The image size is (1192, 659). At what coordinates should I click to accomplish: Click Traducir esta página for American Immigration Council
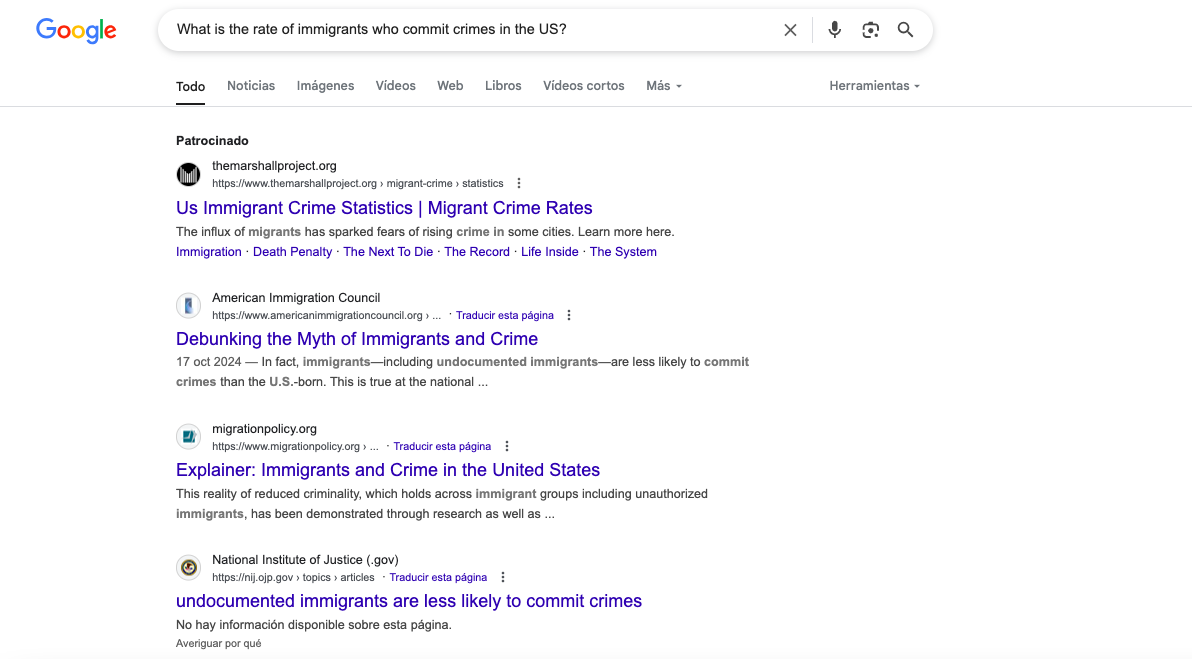tap(505, 315)
